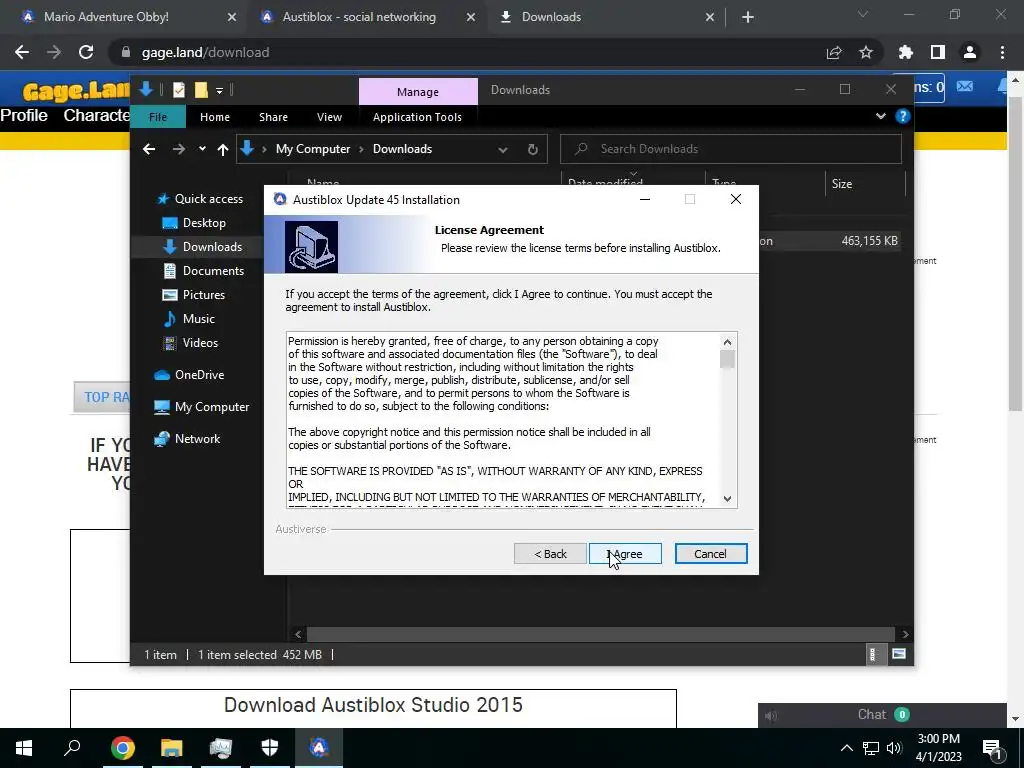Switch to Home ribbon tab

[x=215, y=117]
